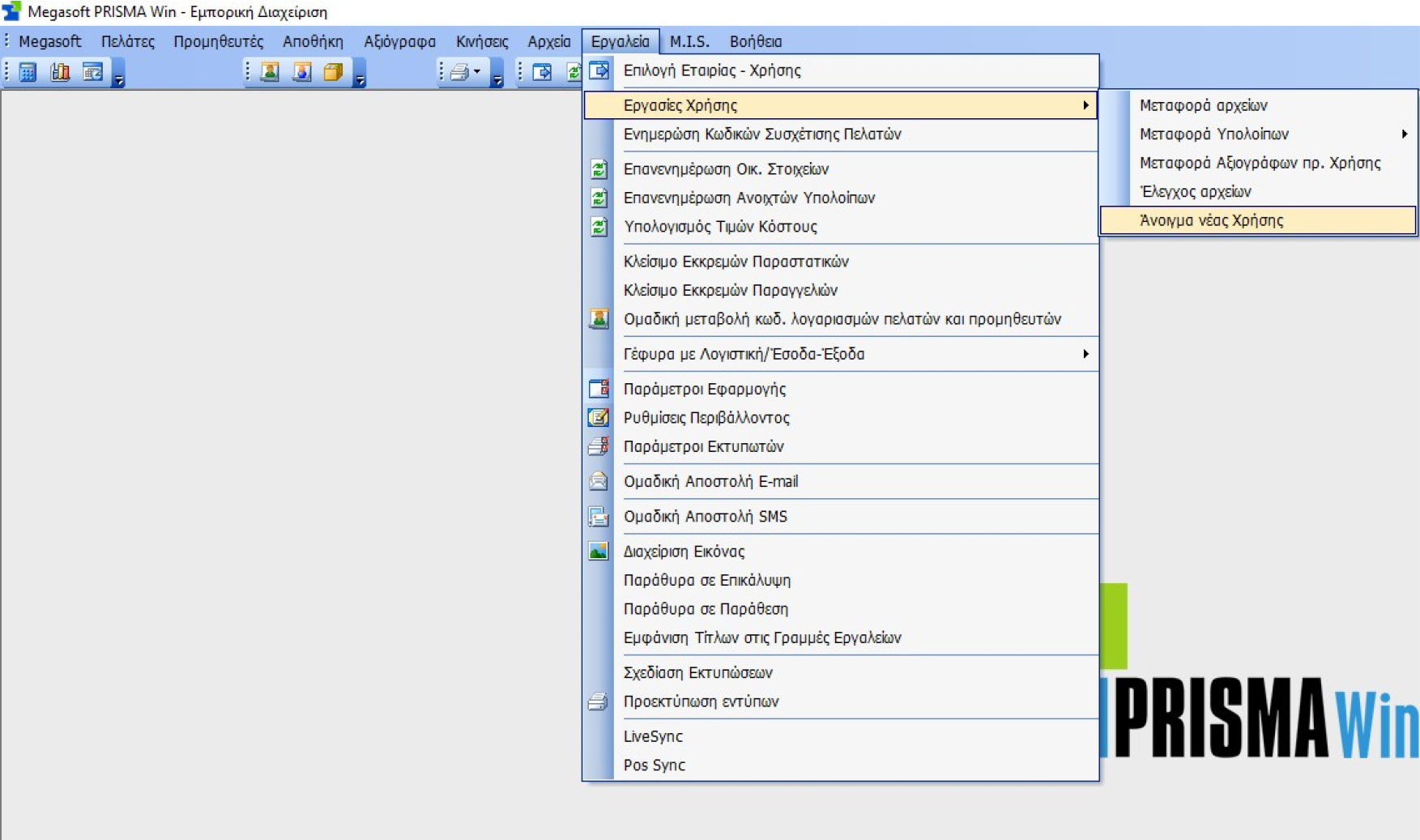Expand the Μεταφορά Υπολοίπων submenu
Screen dimensions: 1420x840
click(1404, 134)
